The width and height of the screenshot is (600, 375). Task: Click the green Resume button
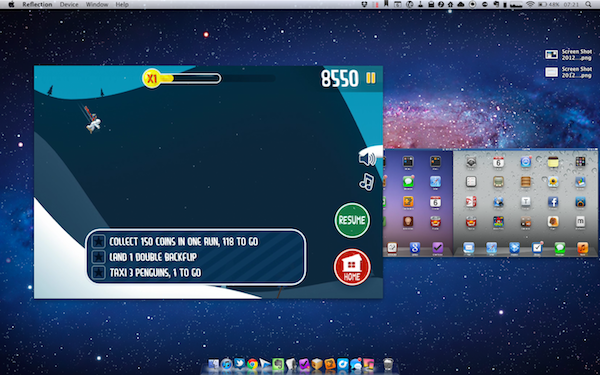coord(352,220)
